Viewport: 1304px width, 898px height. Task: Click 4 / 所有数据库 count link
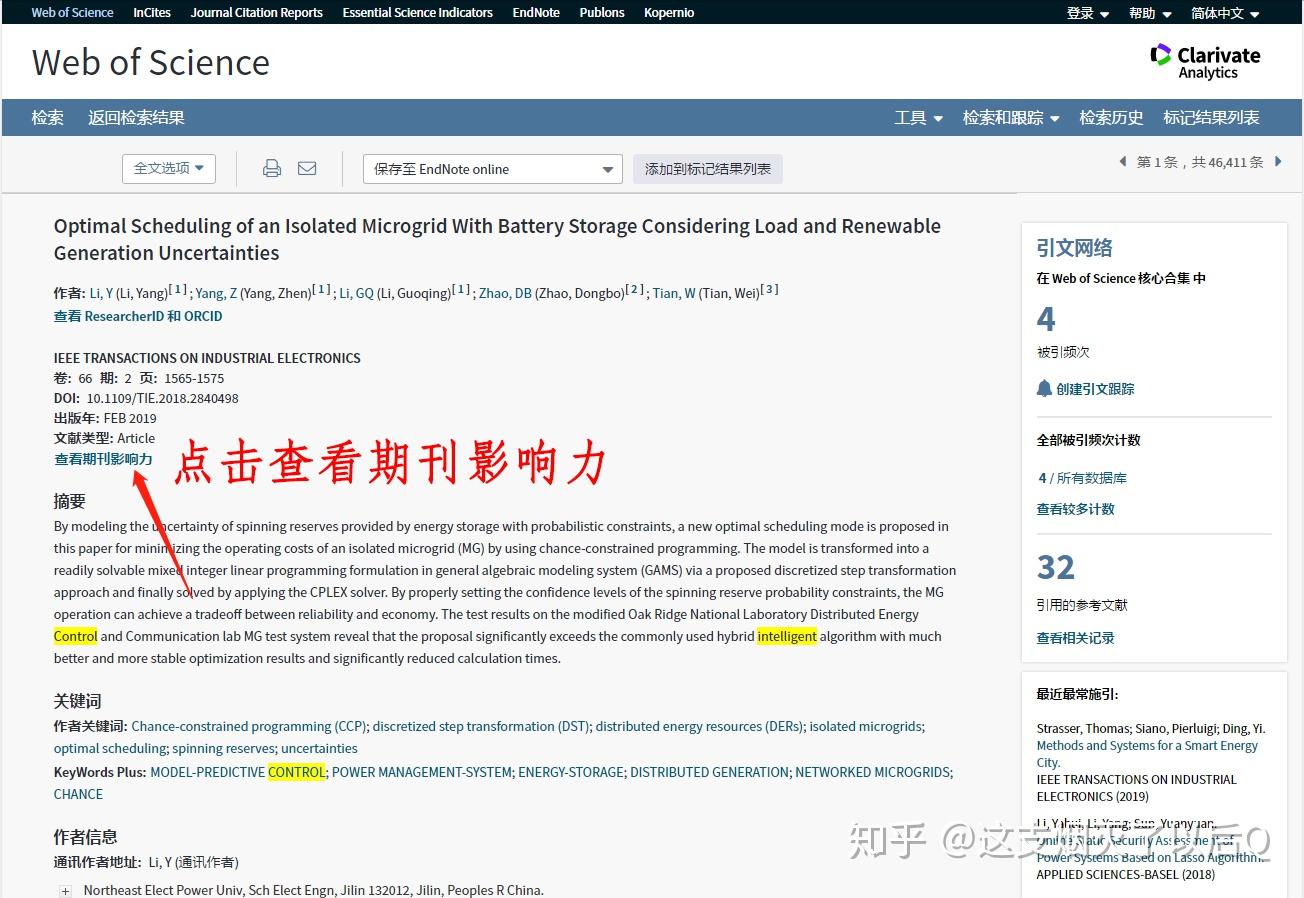(x=1082, y=478)
